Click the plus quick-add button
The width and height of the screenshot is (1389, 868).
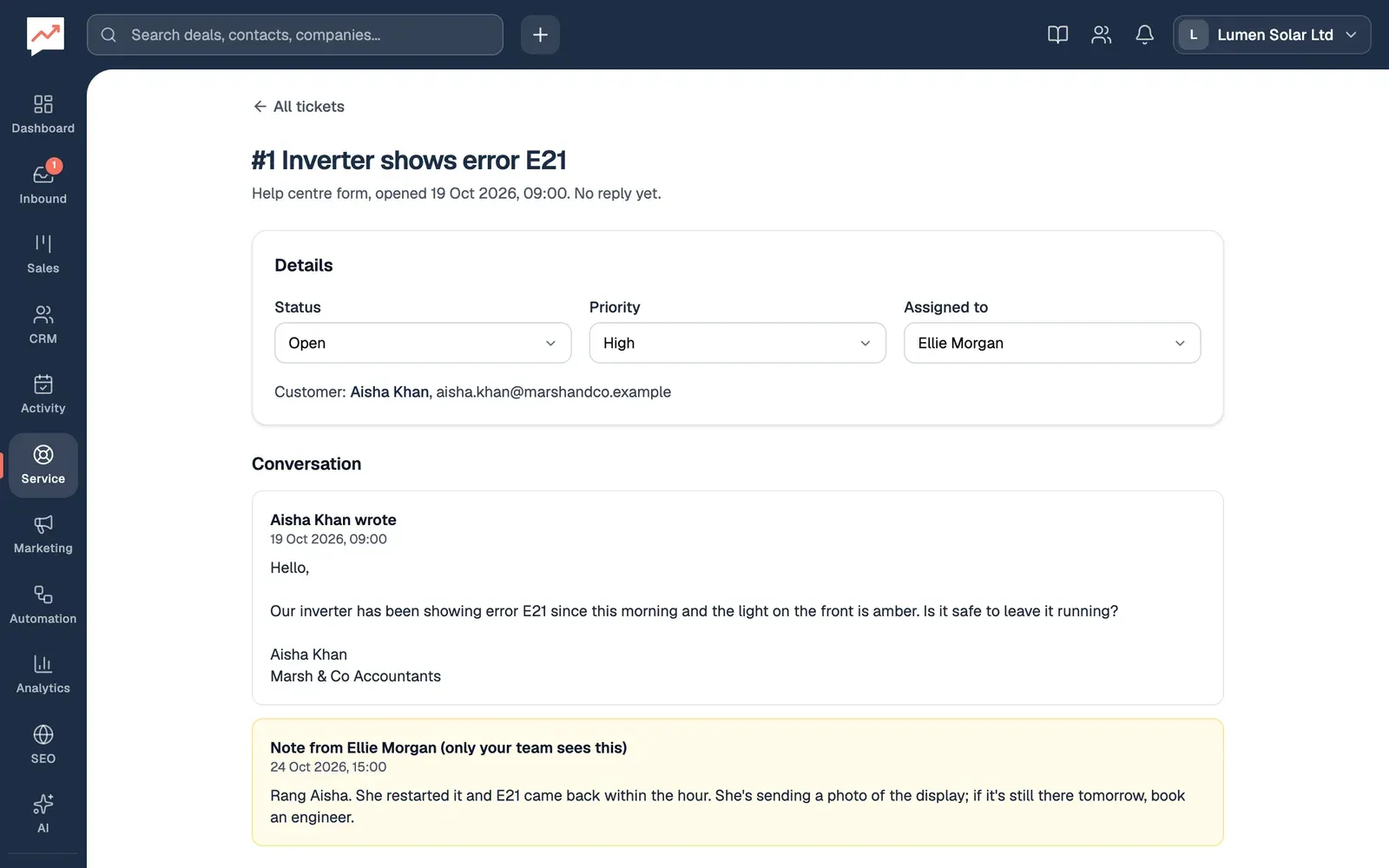pyautogui.click(x=540, y=35)
